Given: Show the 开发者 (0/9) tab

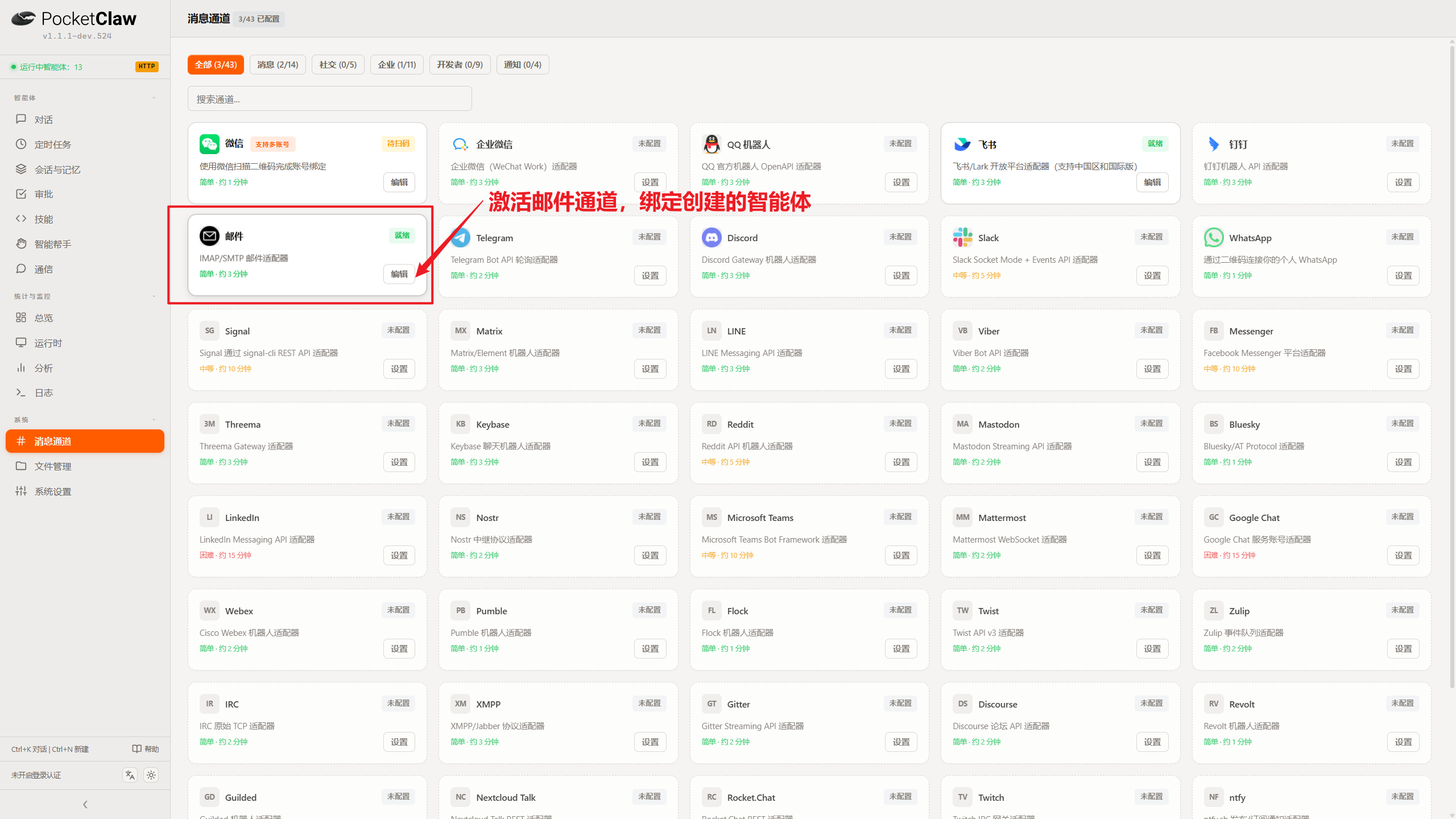Looking at the screenshot, I should coord(460,65).
